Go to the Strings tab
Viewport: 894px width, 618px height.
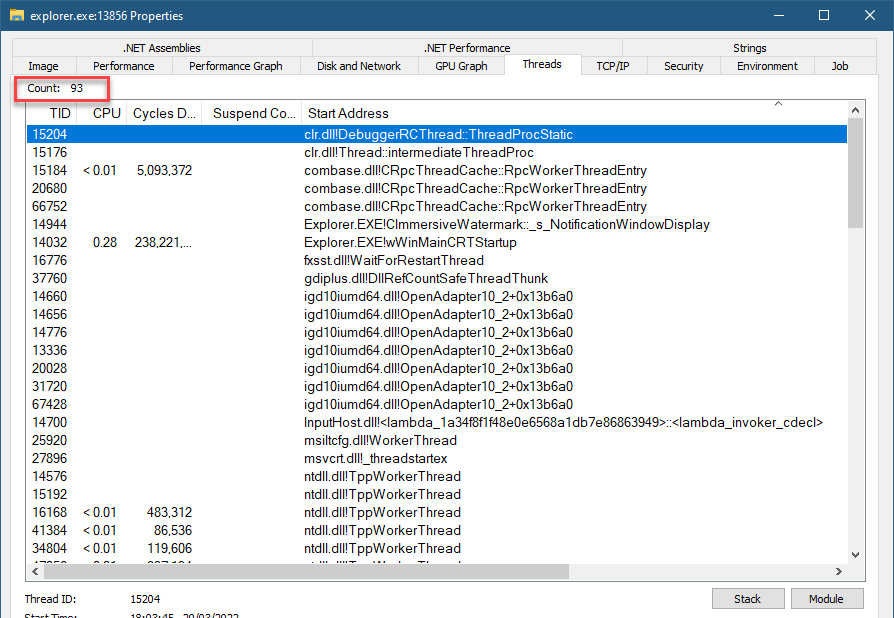point(749,47)
